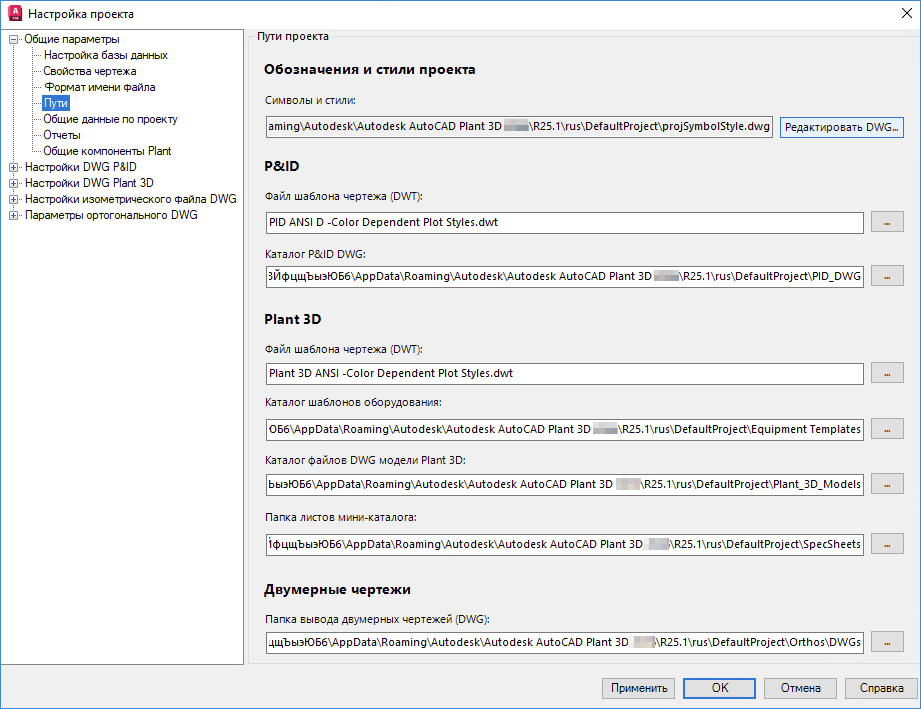Image resolution: width=921 pixels, height=709 pixels.
Task: Select Отчеты in the settings tree
Action: pos(62,135)
